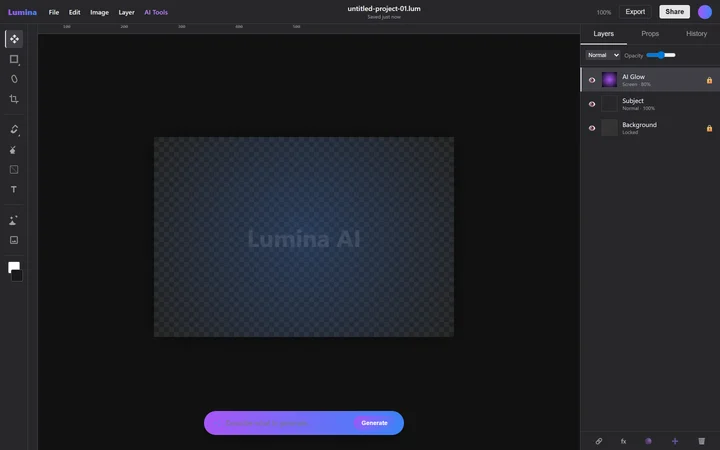This screenshot has height=450, width=720.
Task: Click the Share button
Action: (x=675, y=12)
